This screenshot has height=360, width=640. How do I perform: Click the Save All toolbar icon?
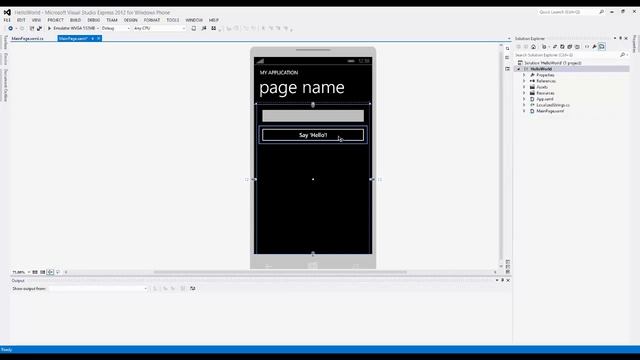pos(39,28)
